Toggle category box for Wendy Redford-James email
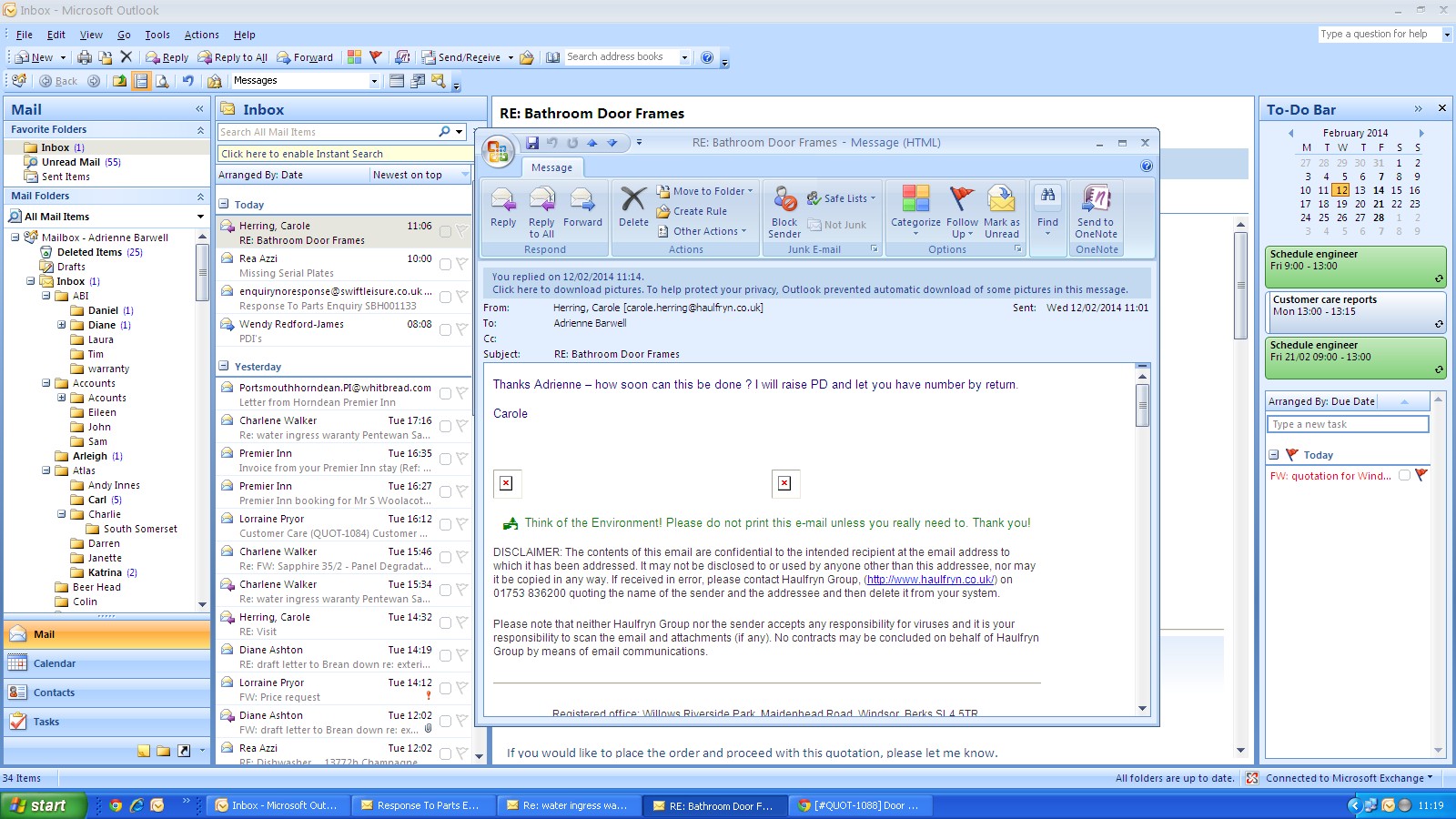 pyautogui.click(x=445, y=330)
